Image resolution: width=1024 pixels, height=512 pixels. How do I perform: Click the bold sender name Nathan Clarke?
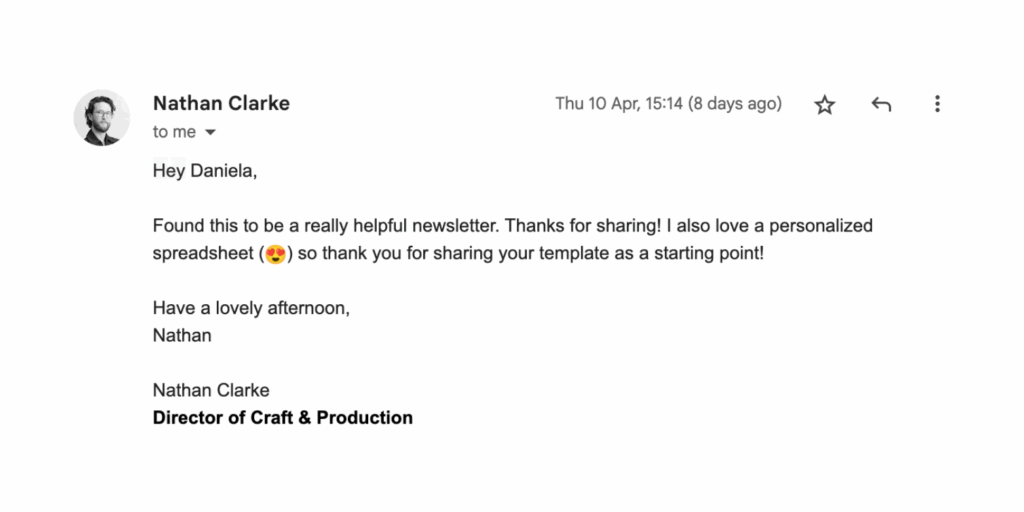(x=221, y=103)
